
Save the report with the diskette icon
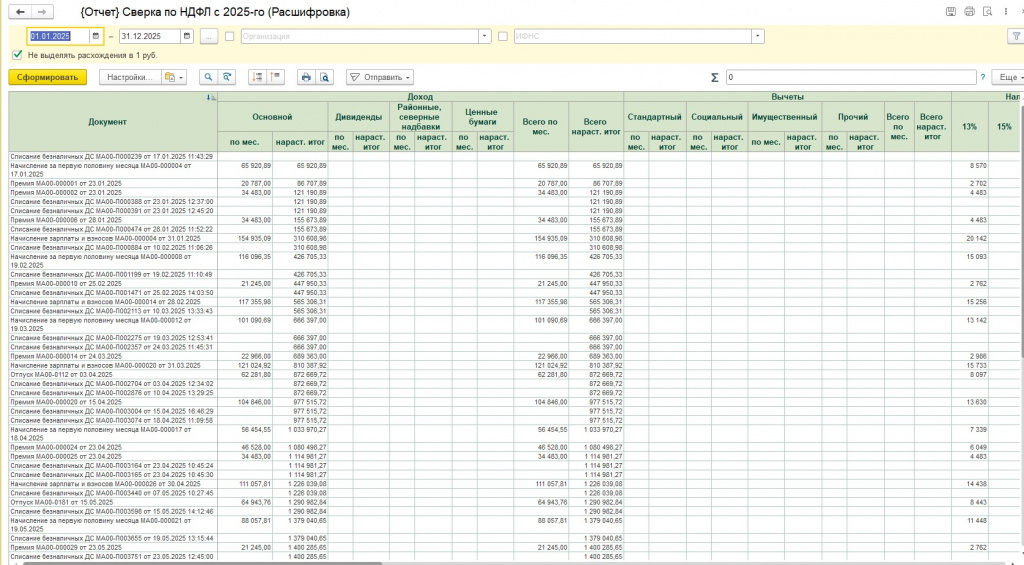[x=950, y=11]
